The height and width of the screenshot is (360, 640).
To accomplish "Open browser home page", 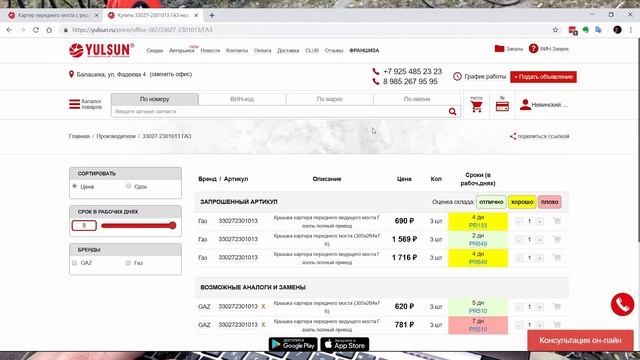I will pos(49,30).
